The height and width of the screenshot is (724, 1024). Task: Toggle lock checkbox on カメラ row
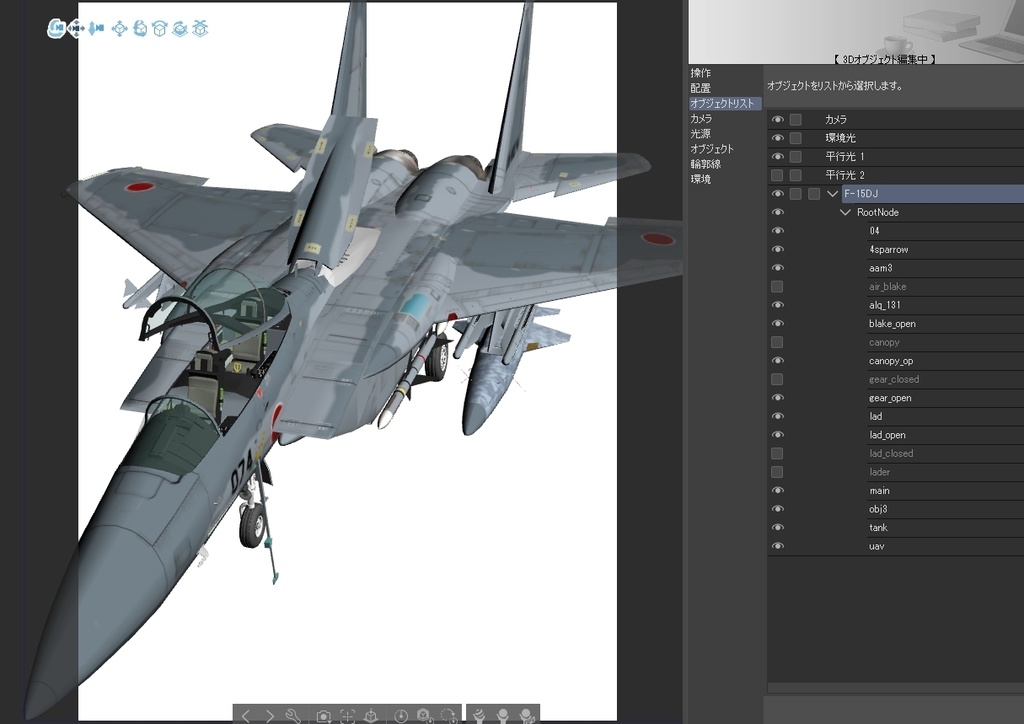(795, 119)
